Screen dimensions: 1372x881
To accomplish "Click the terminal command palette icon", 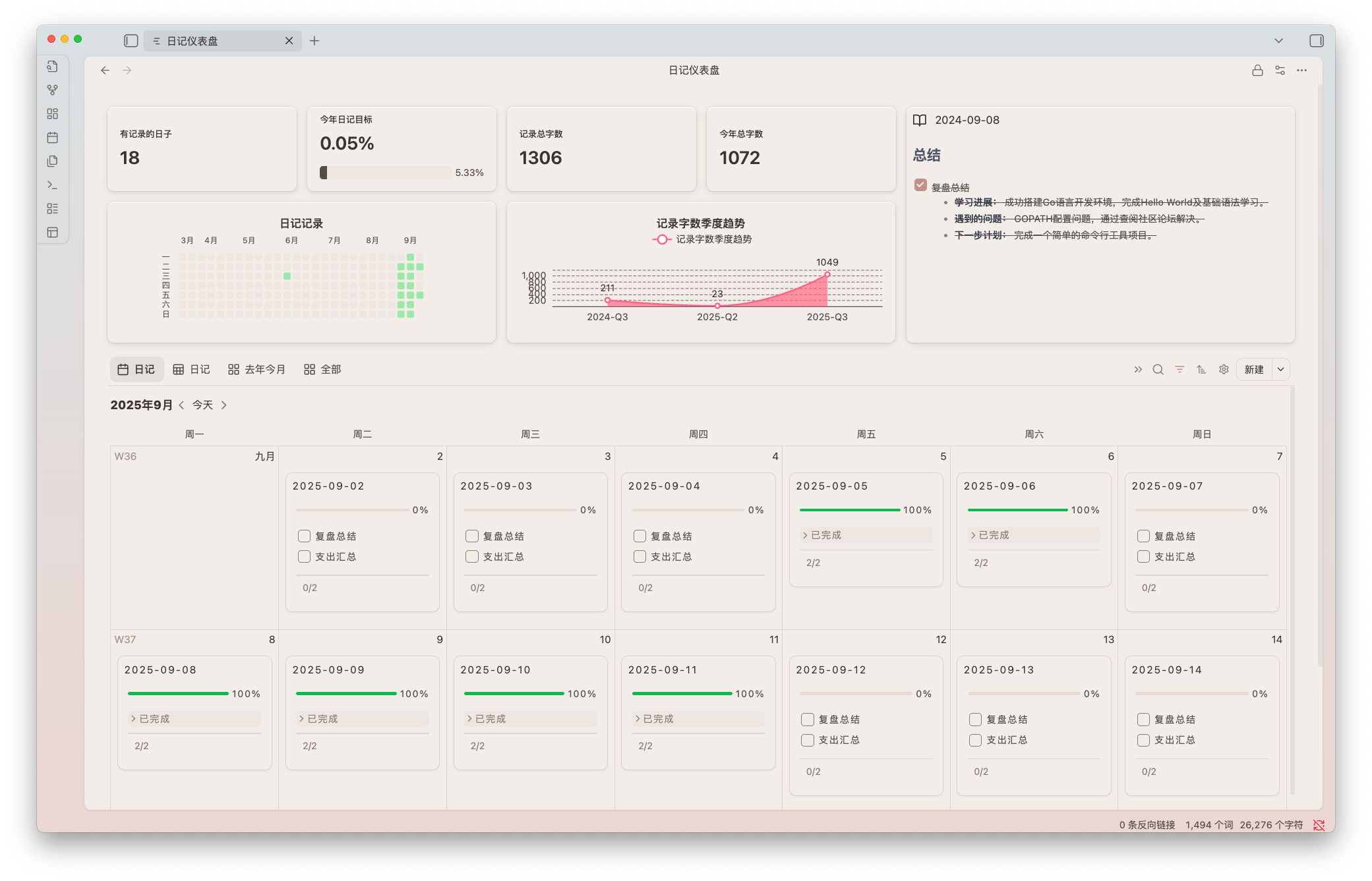I will click(53, 185).
